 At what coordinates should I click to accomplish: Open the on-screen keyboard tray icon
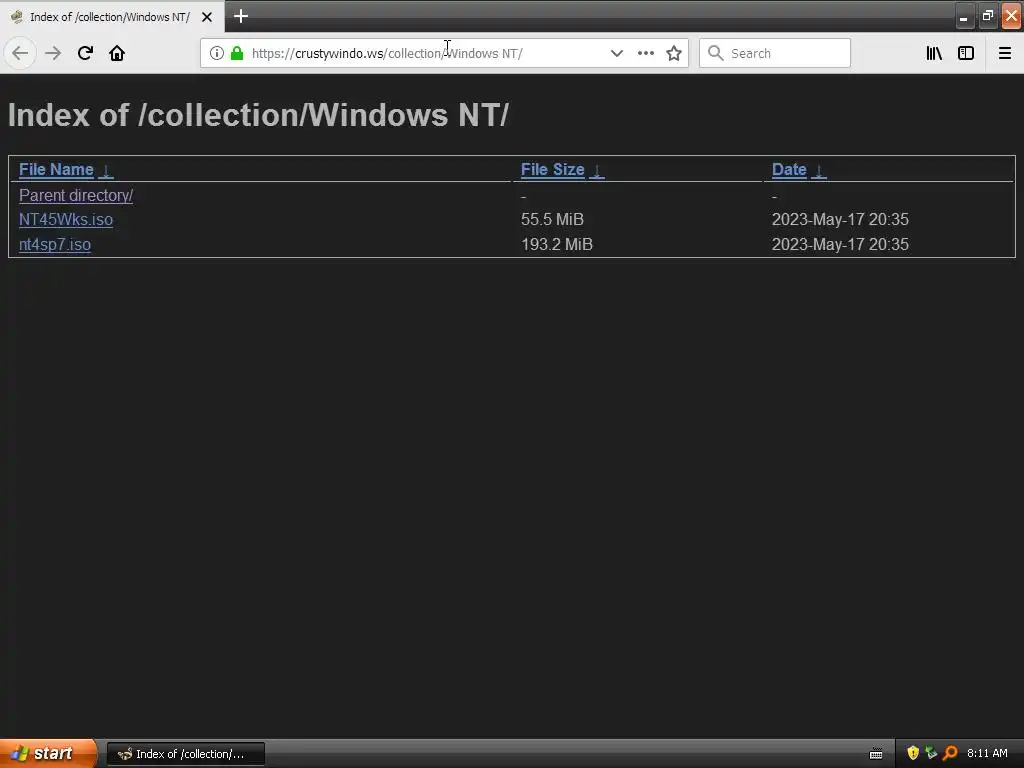click(876, 754)
